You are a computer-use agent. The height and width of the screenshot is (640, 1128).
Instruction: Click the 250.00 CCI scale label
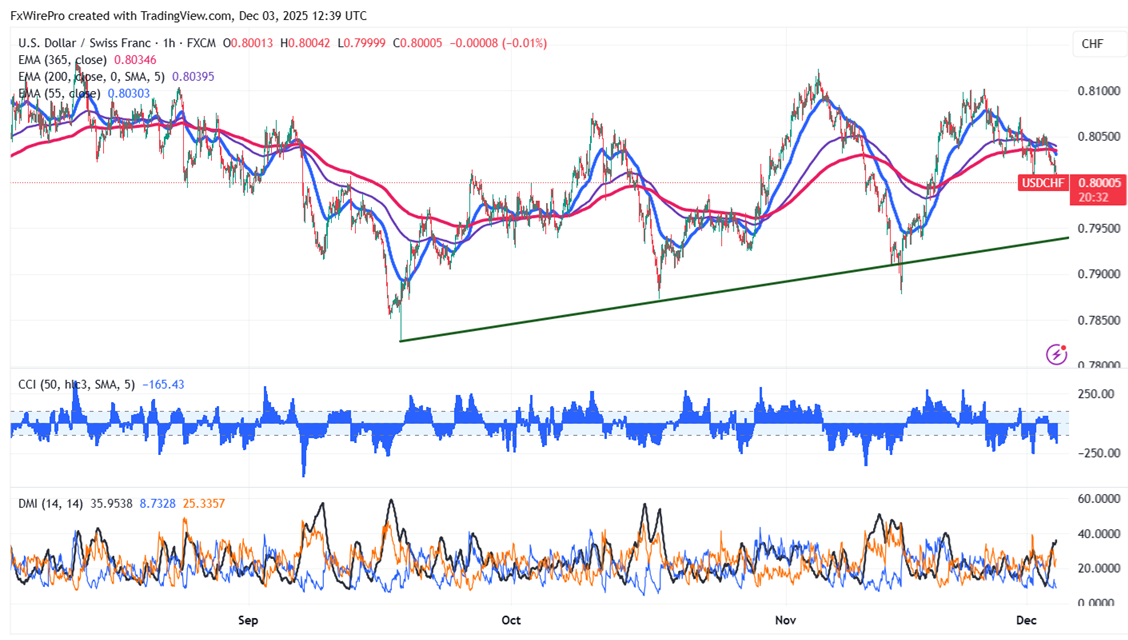click(1096, 394)
